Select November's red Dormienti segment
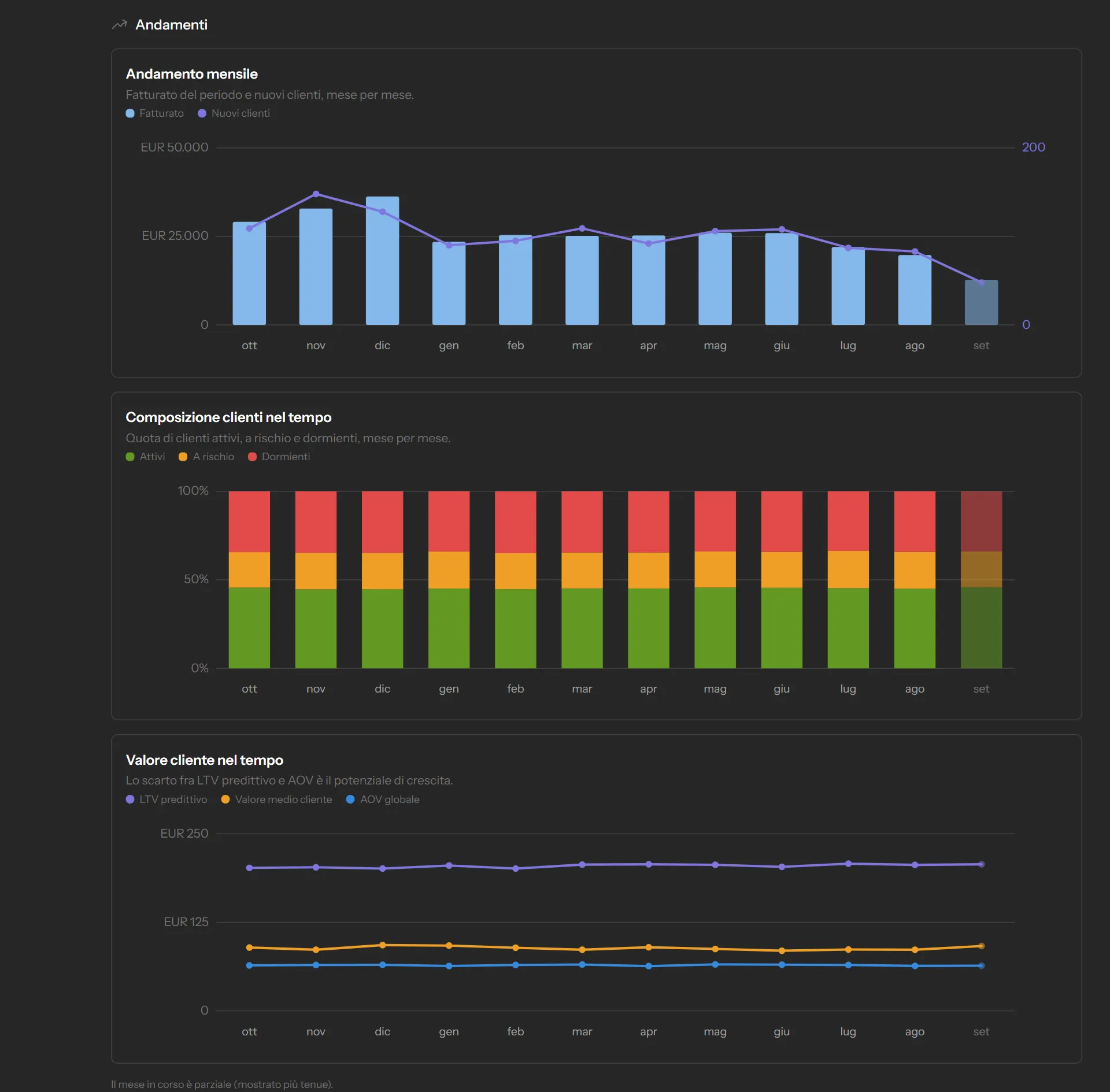Screen dimensions: 1110x1092 coord(316,522)
